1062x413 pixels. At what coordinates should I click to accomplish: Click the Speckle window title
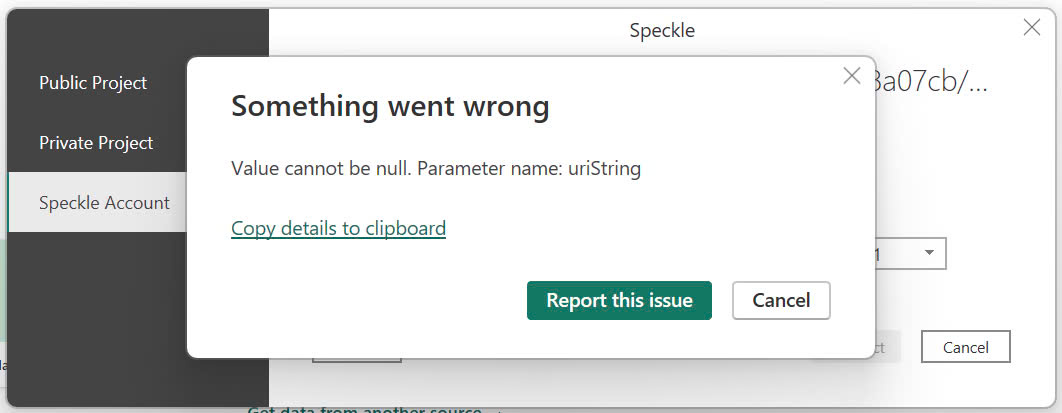(662, 30)
